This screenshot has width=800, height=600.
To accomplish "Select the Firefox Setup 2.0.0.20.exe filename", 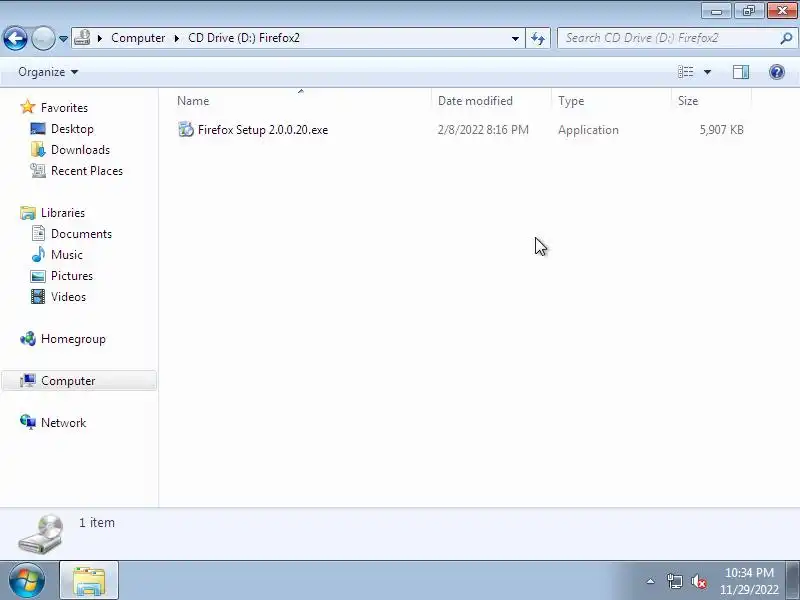I will (263, 130).
